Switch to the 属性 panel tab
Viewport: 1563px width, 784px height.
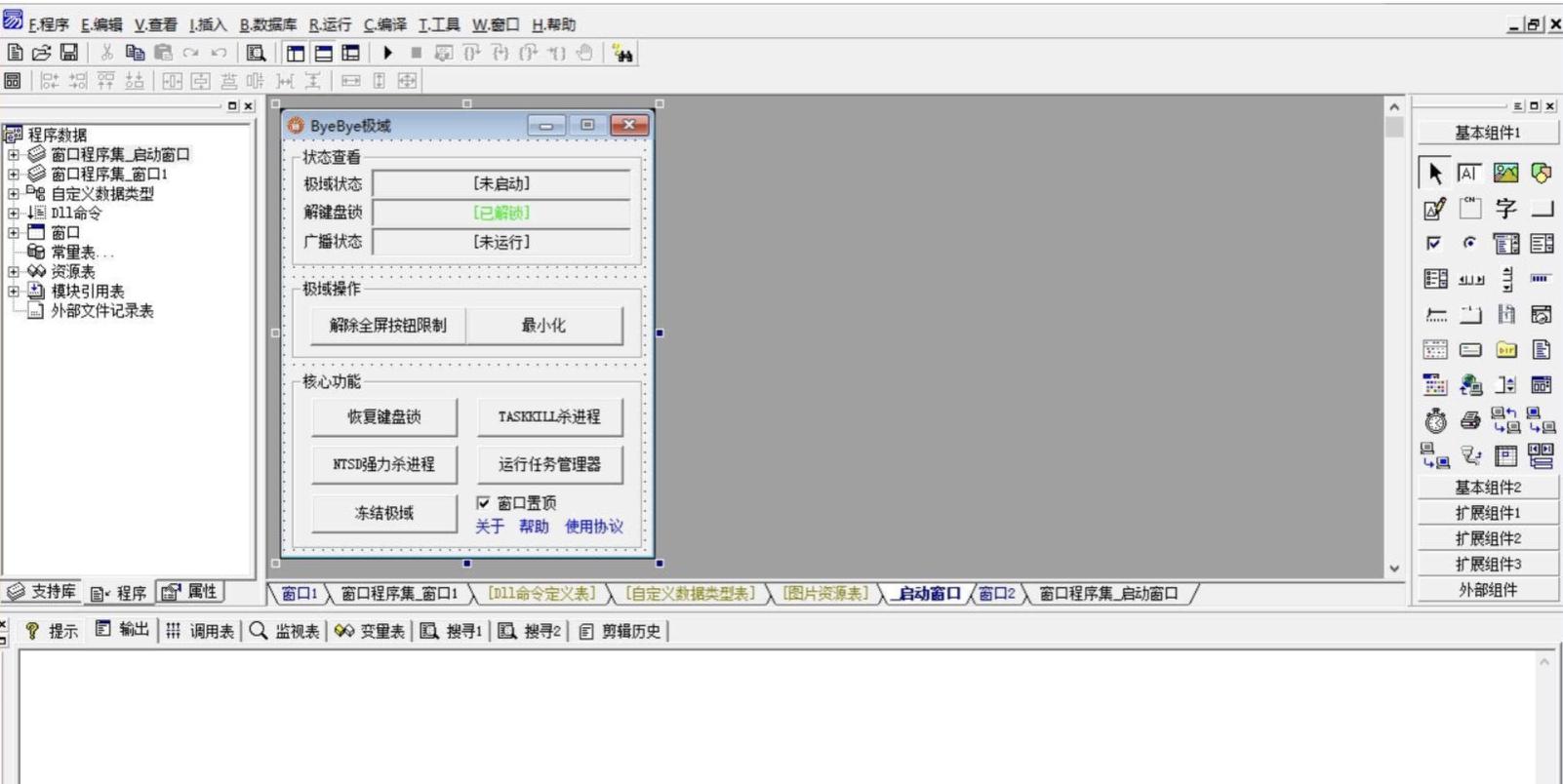[191, 592]
